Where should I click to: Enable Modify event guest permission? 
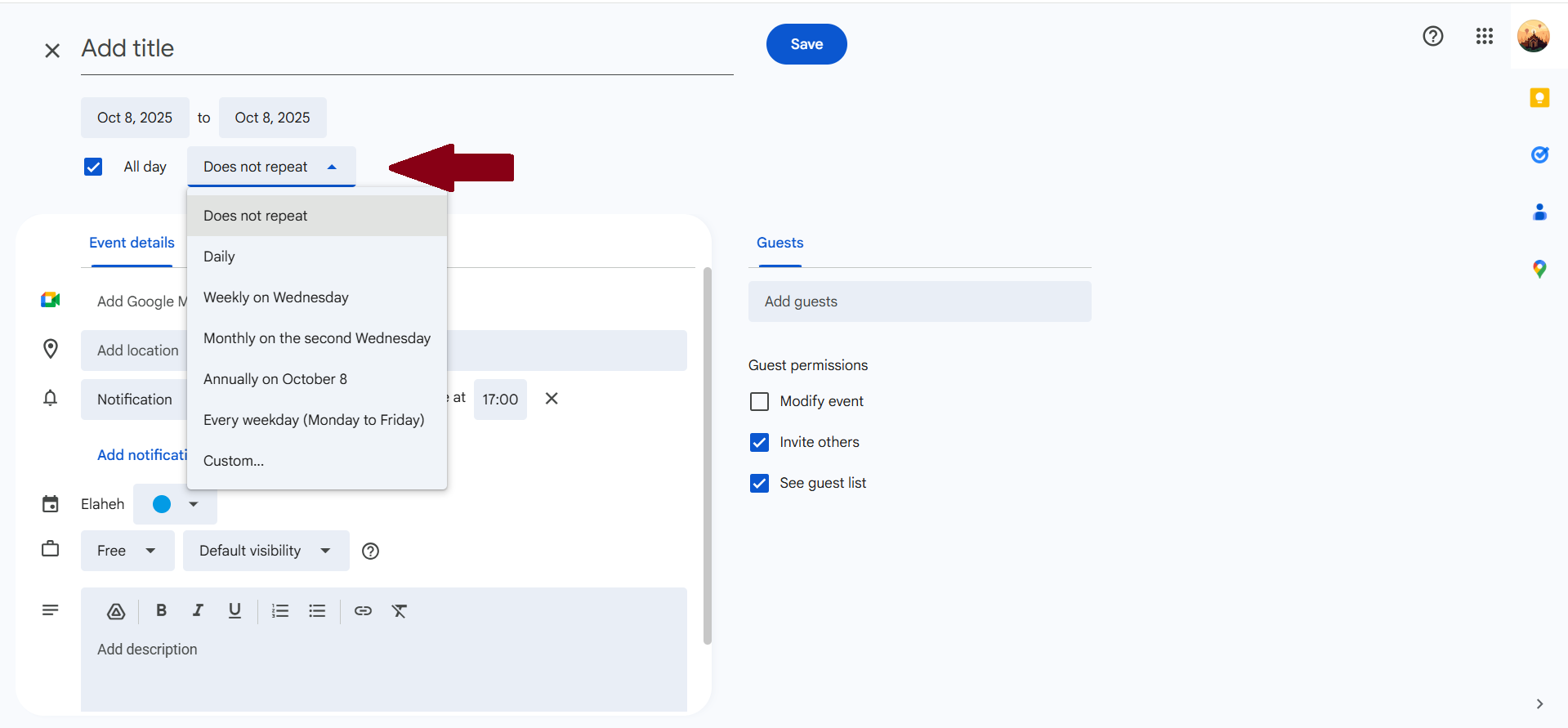click(759, 401)
